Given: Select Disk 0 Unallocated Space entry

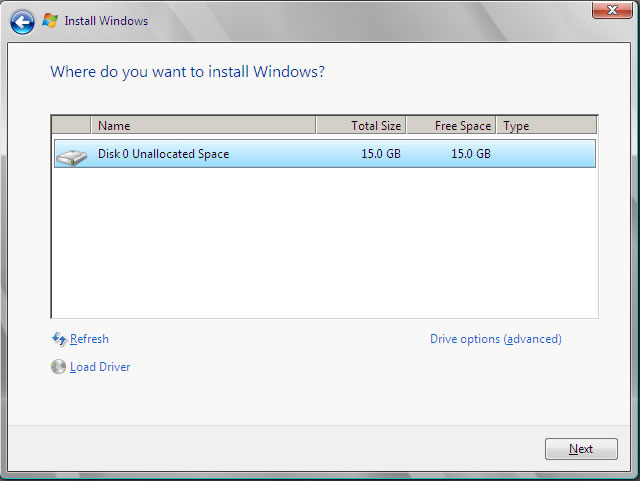Looking at the screenshot, I should click(x=163, y=154).
